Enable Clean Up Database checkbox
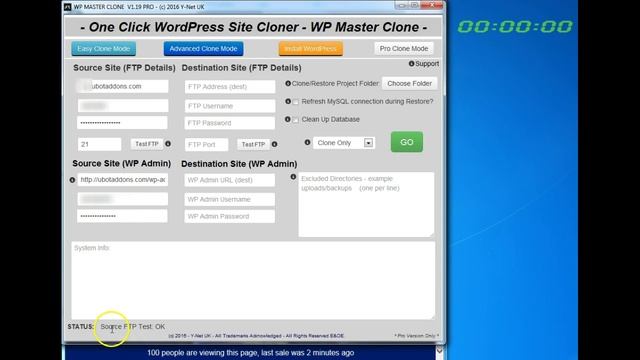Viewport: 640px width, 360px height. click(x=296, y=120)
